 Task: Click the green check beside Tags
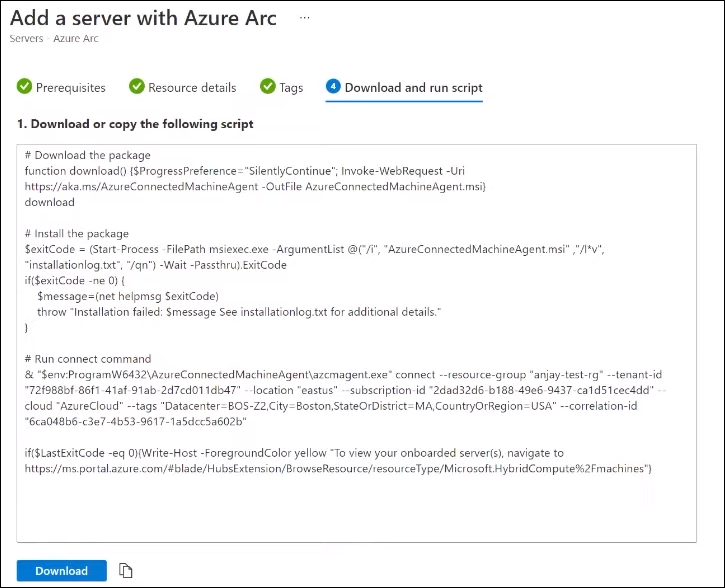(268, 87)
